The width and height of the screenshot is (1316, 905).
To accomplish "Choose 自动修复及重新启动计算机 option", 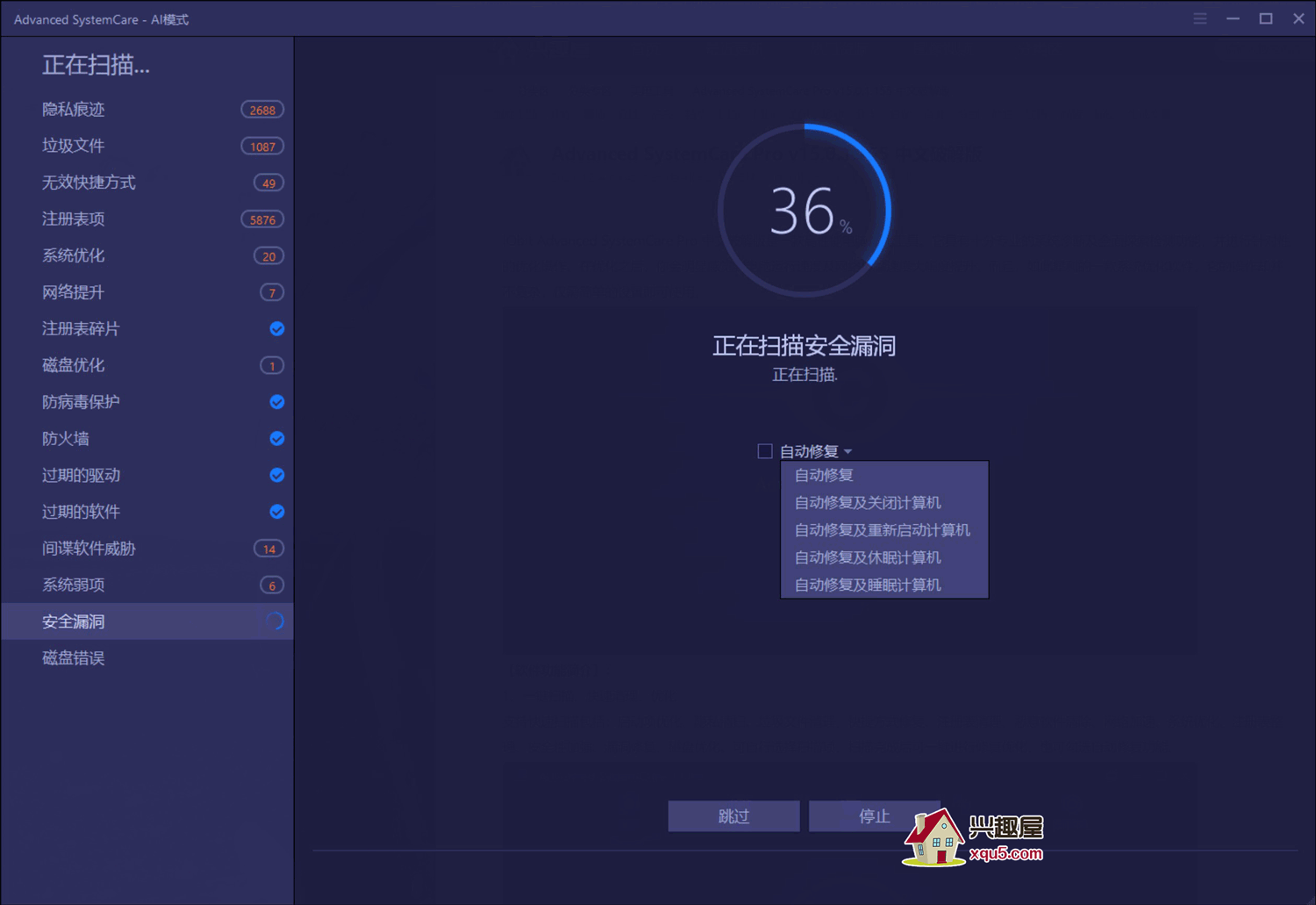I will click(x=884, y=530).
